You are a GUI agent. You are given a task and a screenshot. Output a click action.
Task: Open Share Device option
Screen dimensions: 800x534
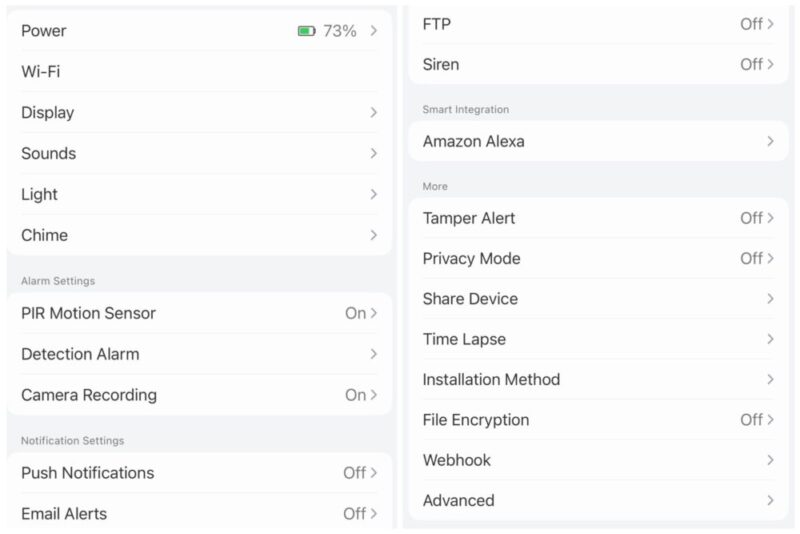pos(598,299)
